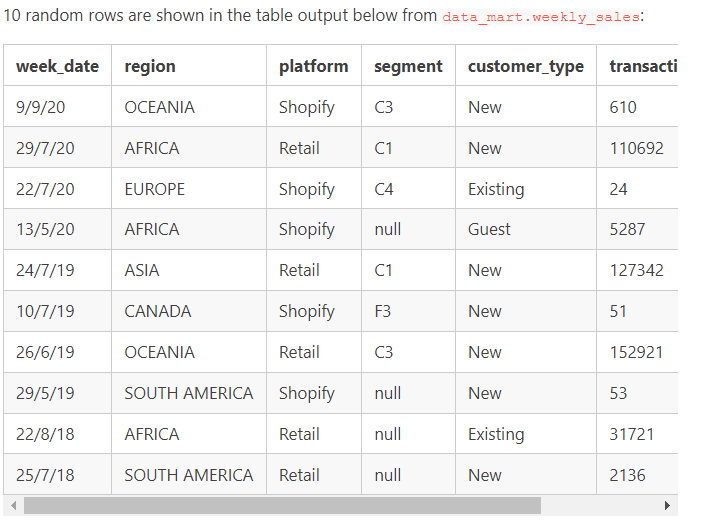Click the data_mart.weekly_sales code text
The image size is (705, 524).
[x=541, y=17]
